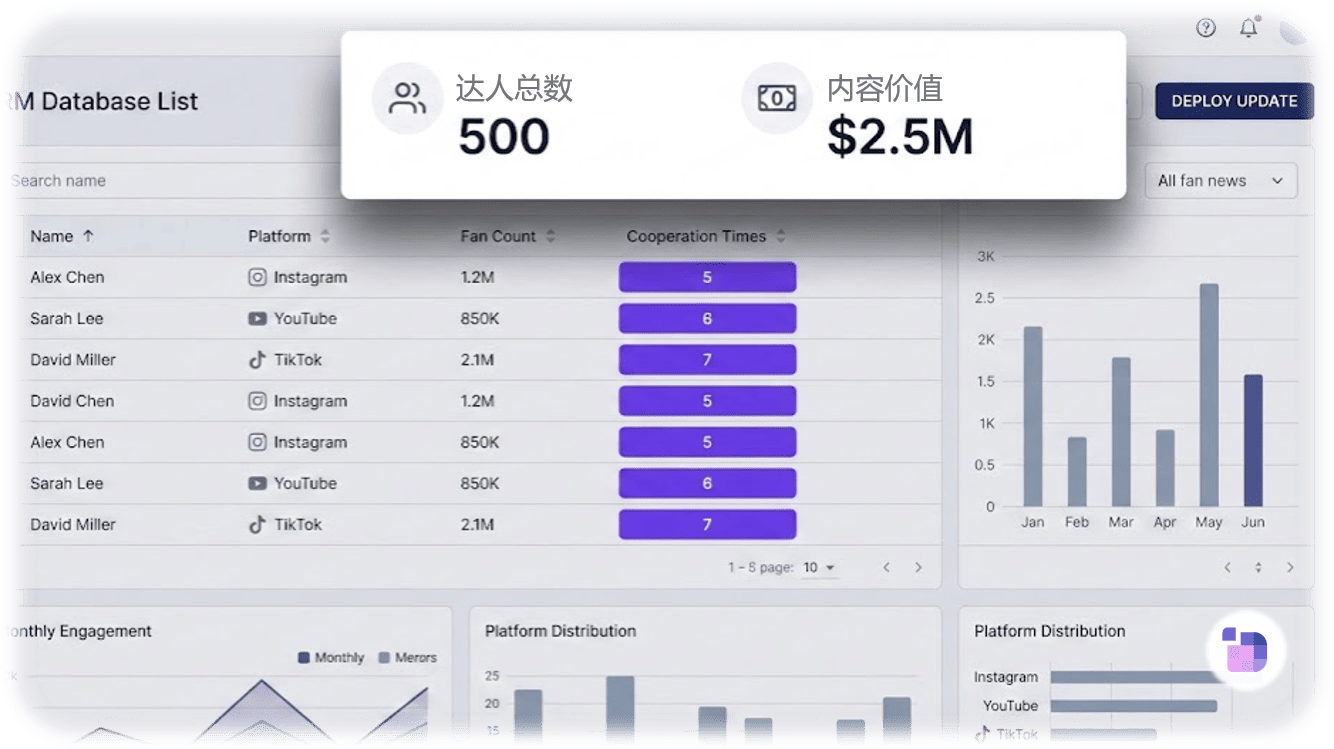
Task: Select the TikTok icon beside David Miller
Action: click(256, 359)
